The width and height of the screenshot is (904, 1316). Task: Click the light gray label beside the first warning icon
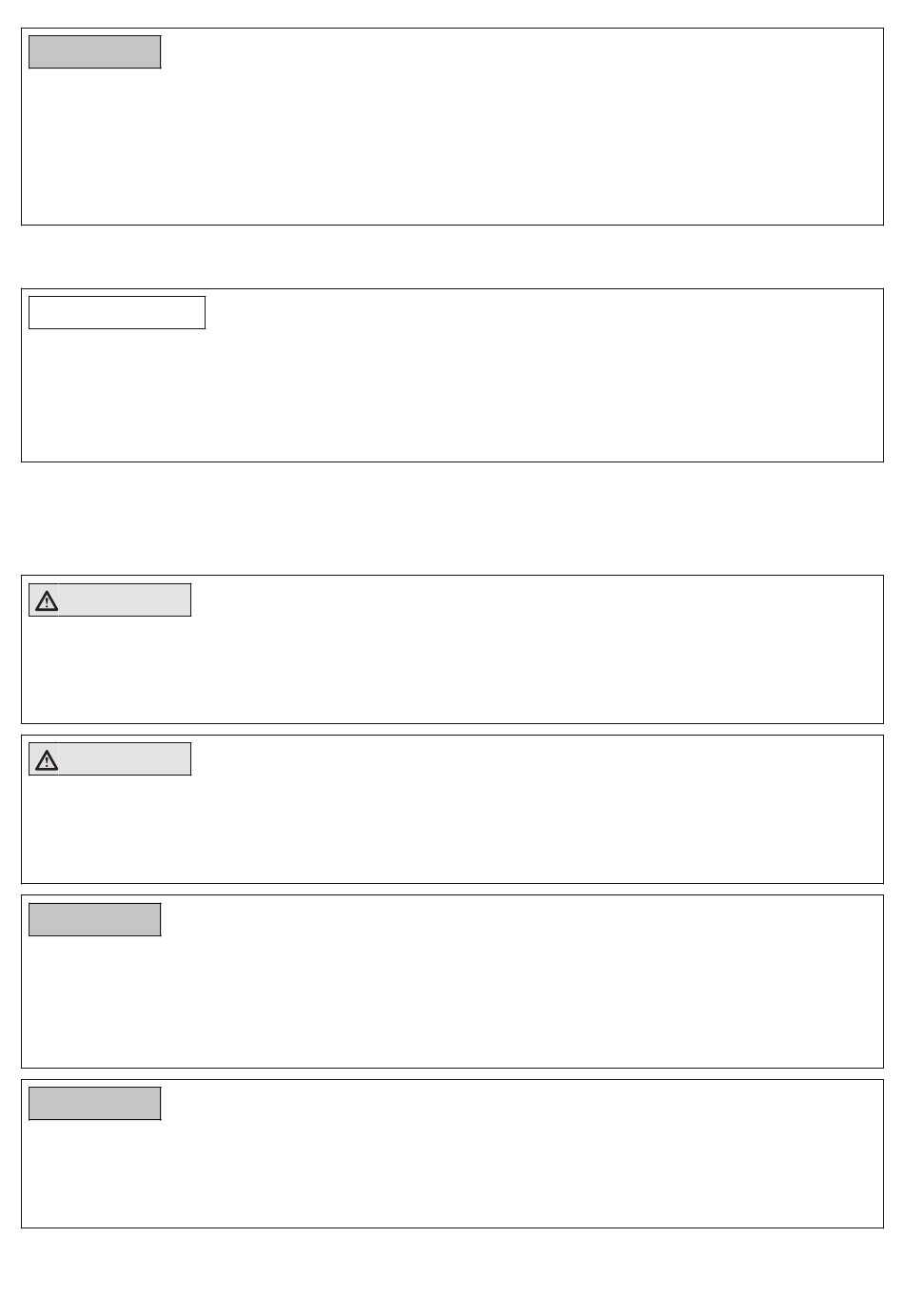point(125,600)
